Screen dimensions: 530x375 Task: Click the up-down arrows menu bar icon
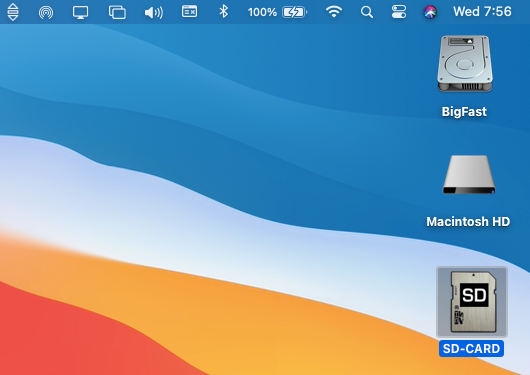(x=13, y=12)
